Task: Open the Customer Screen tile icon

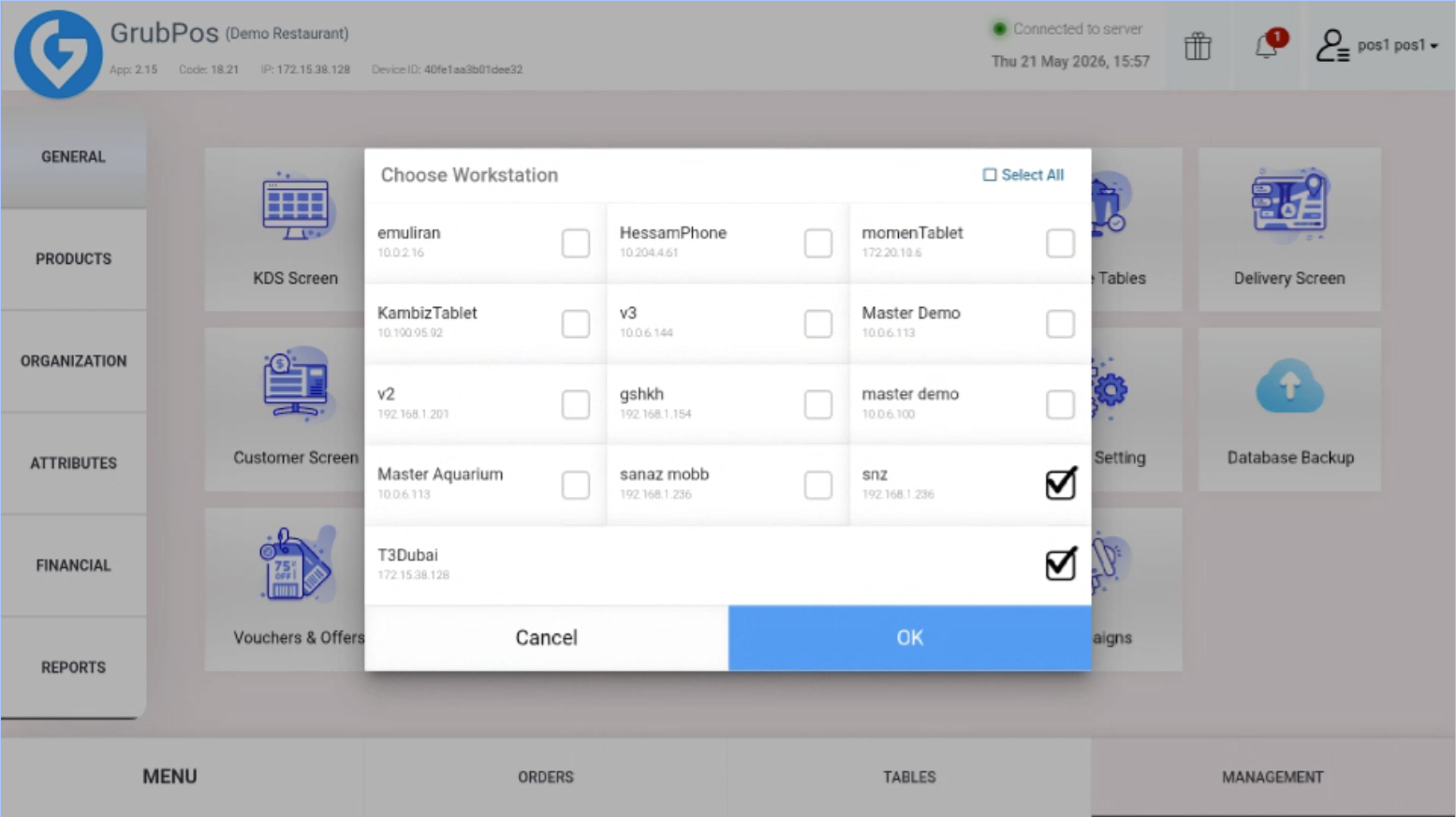Action: pos(295,385)
